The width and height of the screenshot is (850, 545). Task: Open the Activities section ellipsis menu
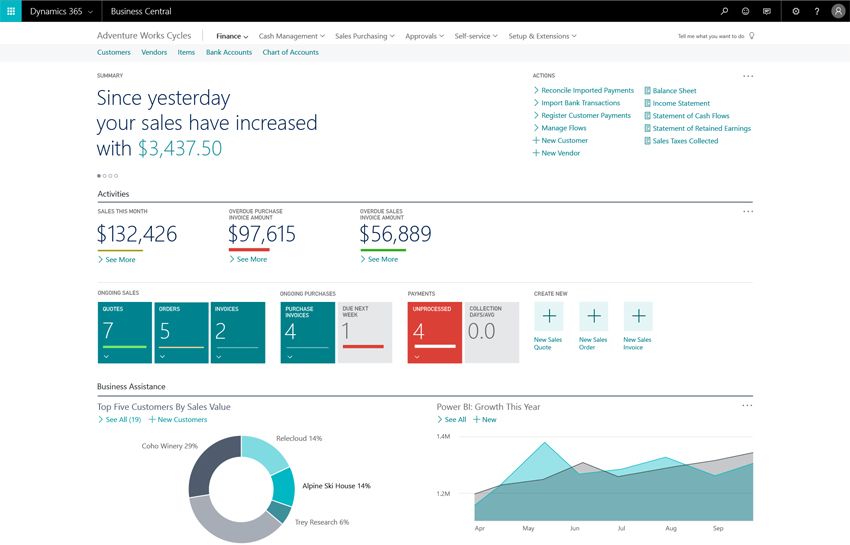point(748,211)
